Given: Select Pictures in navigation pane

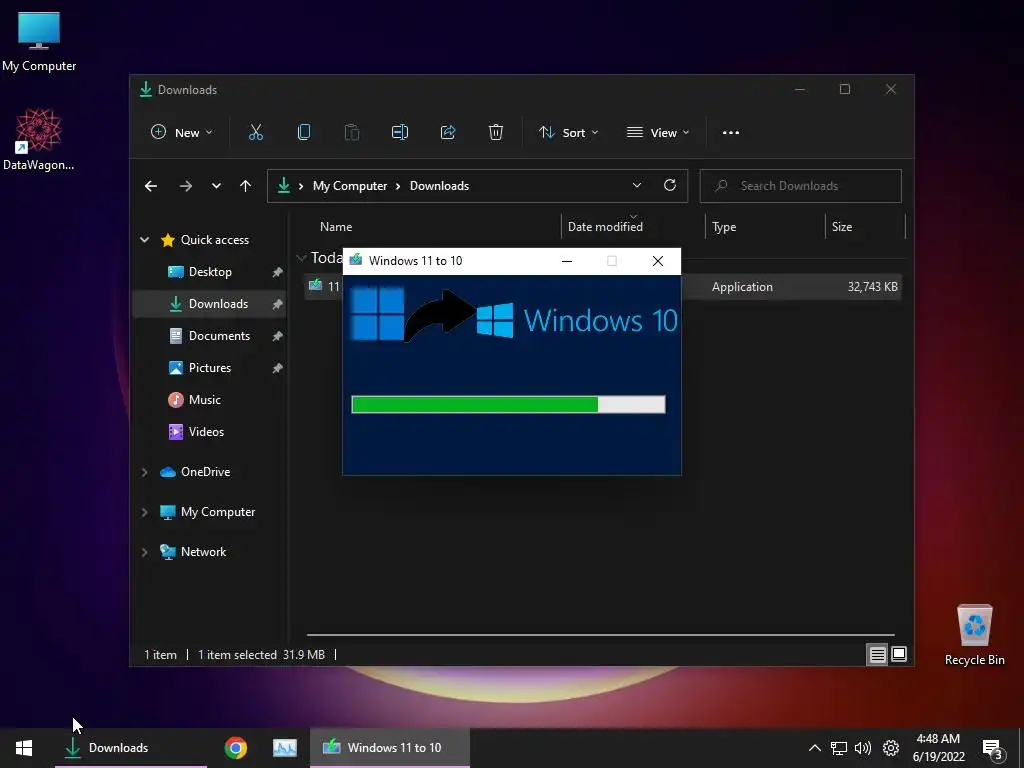Looking at the screenshot, I should coord(210,368).
